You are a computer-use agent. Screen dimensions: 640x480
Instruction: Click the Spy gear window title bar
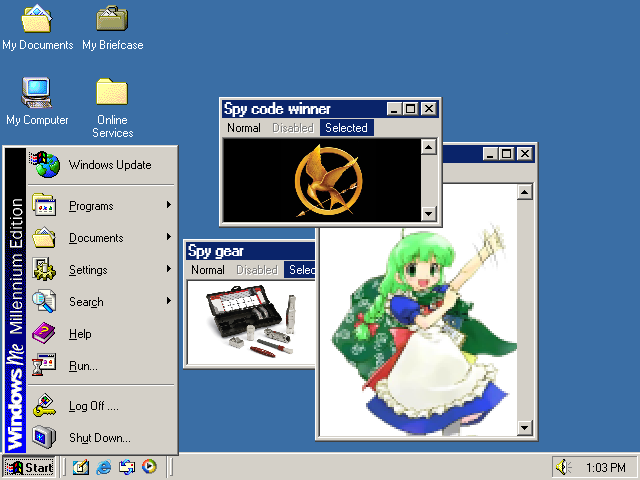pyautogui.click(x=251, y=251)
